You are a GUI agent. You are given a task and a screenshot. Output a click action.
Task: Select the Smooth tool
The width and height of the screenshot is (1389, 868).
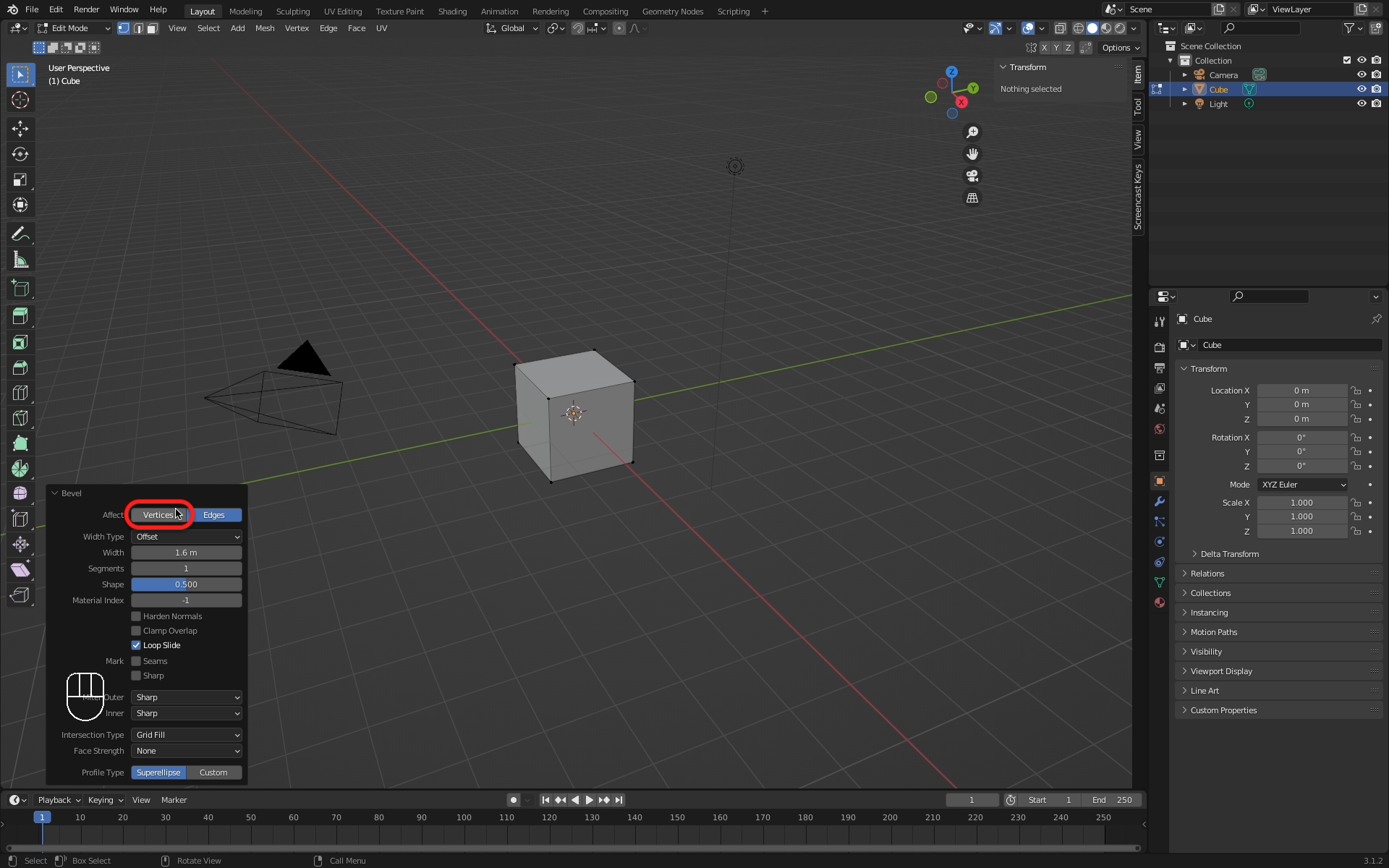click(20, 494)
